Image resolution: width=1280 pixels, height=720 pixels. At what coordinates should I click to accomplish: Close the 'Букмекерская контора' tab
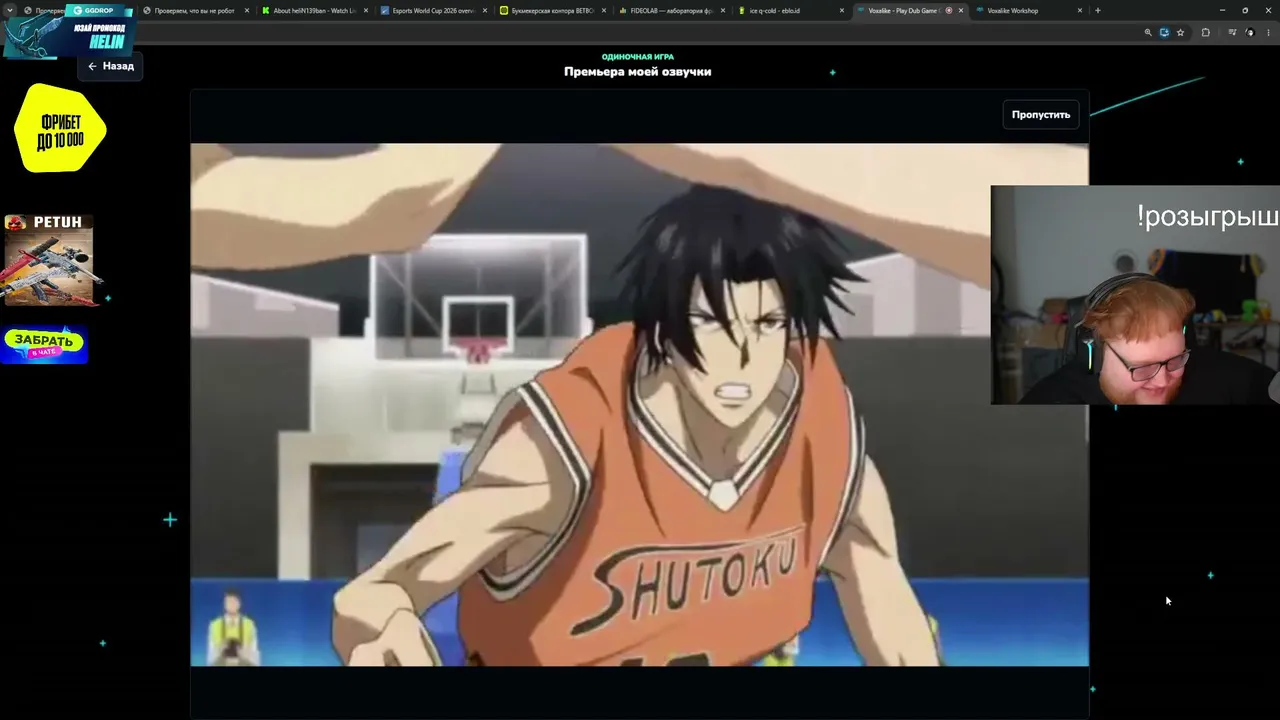[x=604, y=10]
